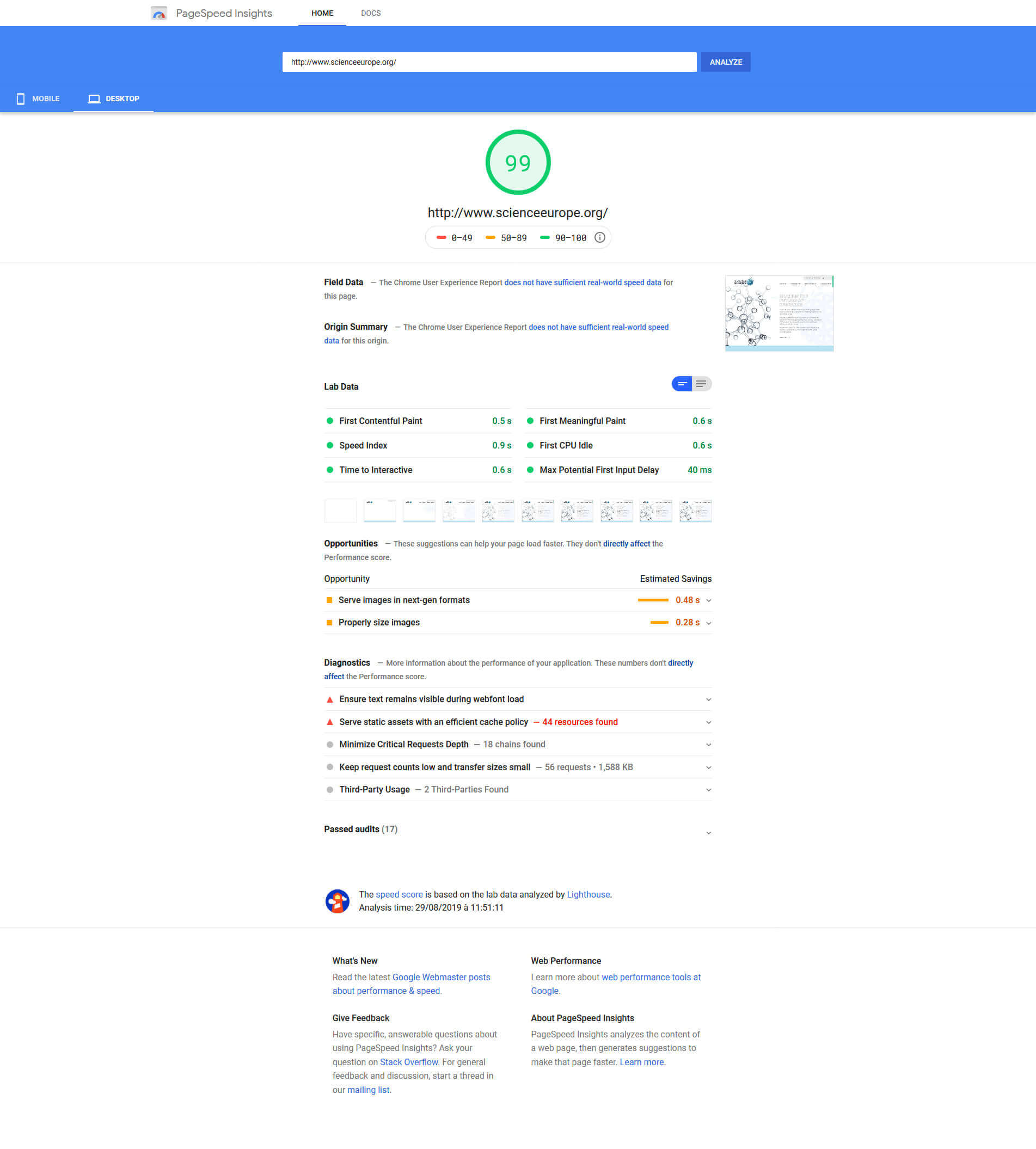Expand Serve images in next-gen formats

708,600
